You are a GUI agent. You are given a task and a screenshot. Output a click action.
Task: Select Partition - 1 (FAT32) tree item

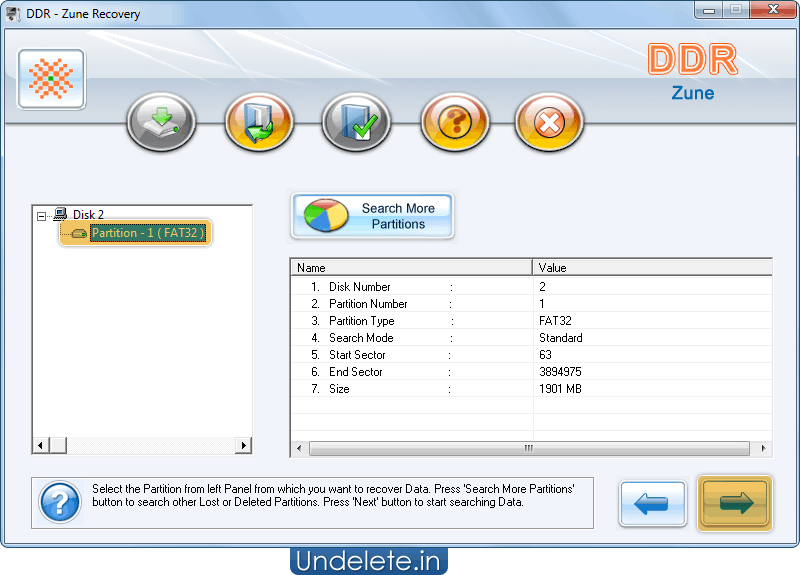pos(148,233)
